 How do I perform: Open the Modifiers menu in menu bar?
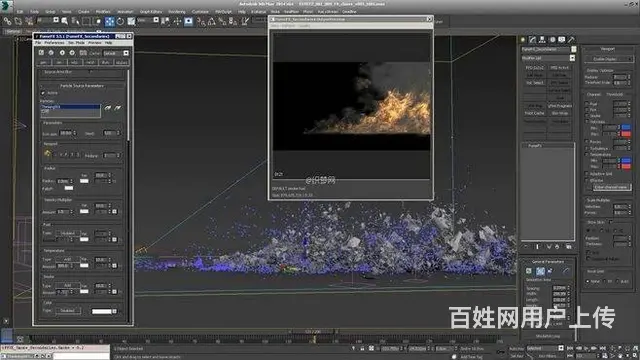[x=102, y=11]
